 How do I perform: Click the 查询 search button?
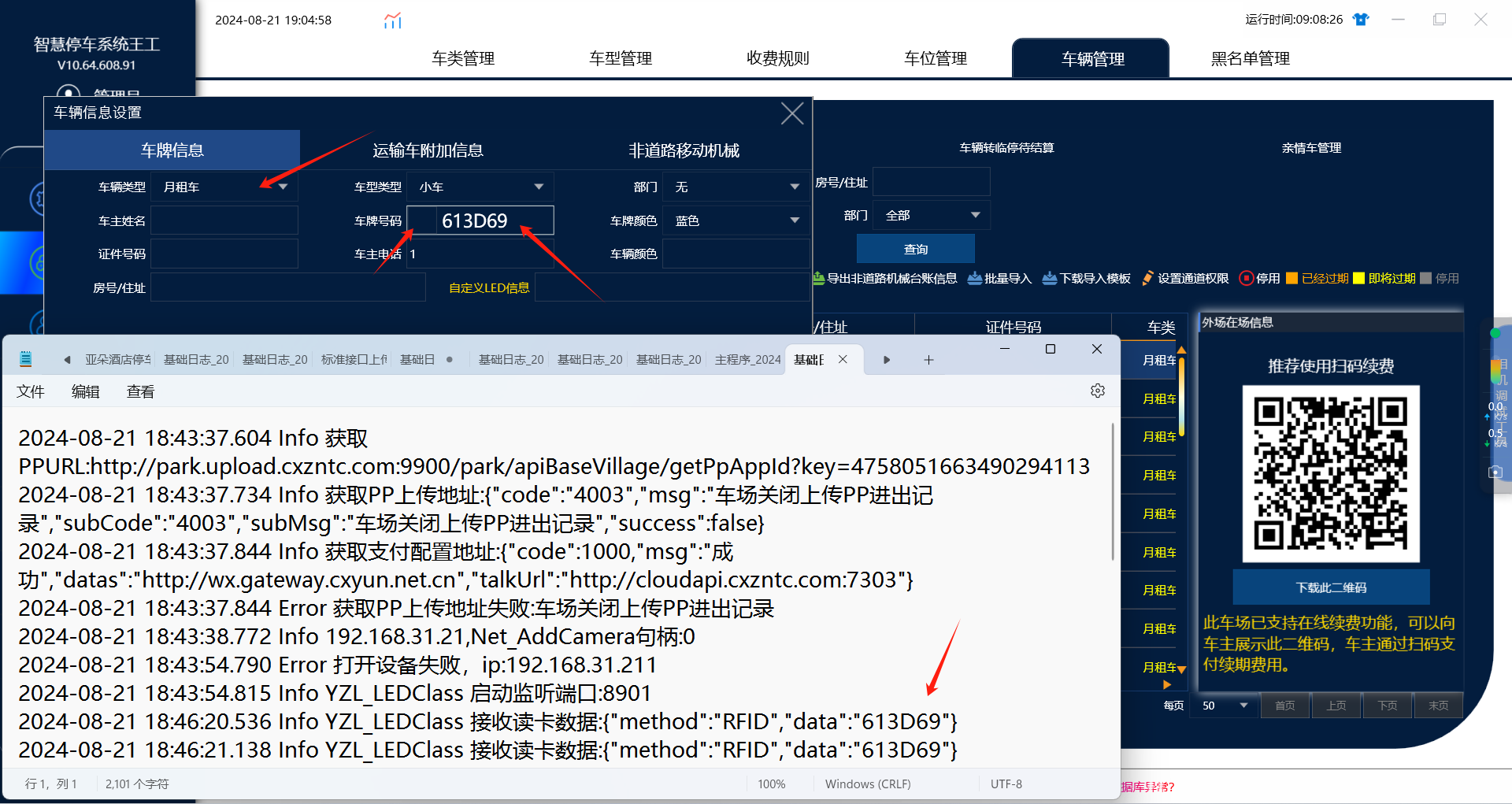click(915, 249)
